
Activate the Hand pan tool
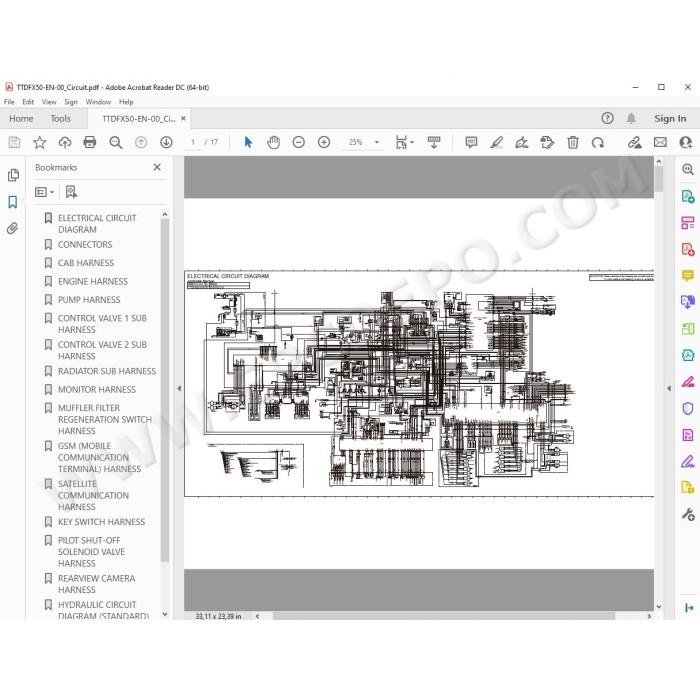coord(273,142)
